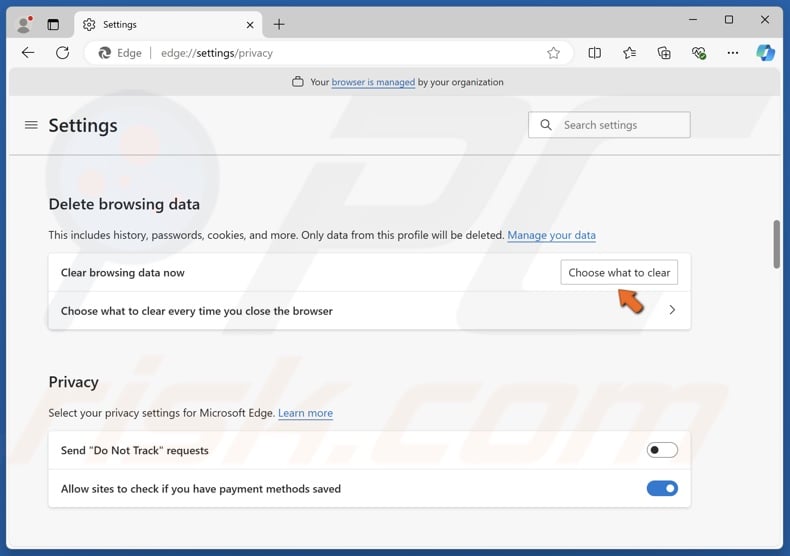Expand clear-on-close options chevron
Viewport: 790px width, 556px height.
(672, 310)
